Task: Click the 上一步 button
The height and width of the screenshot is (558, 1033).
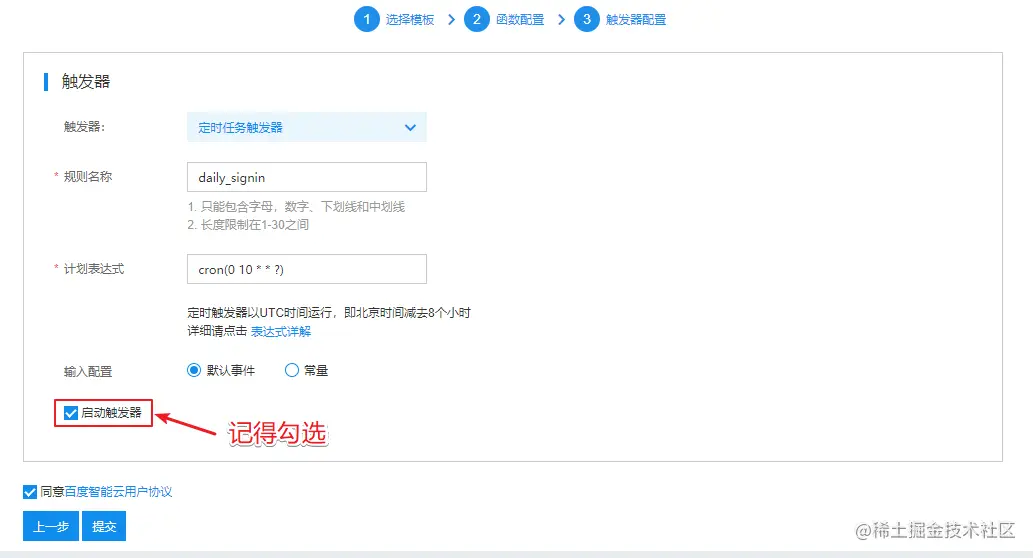Action: tap(51, 526)
